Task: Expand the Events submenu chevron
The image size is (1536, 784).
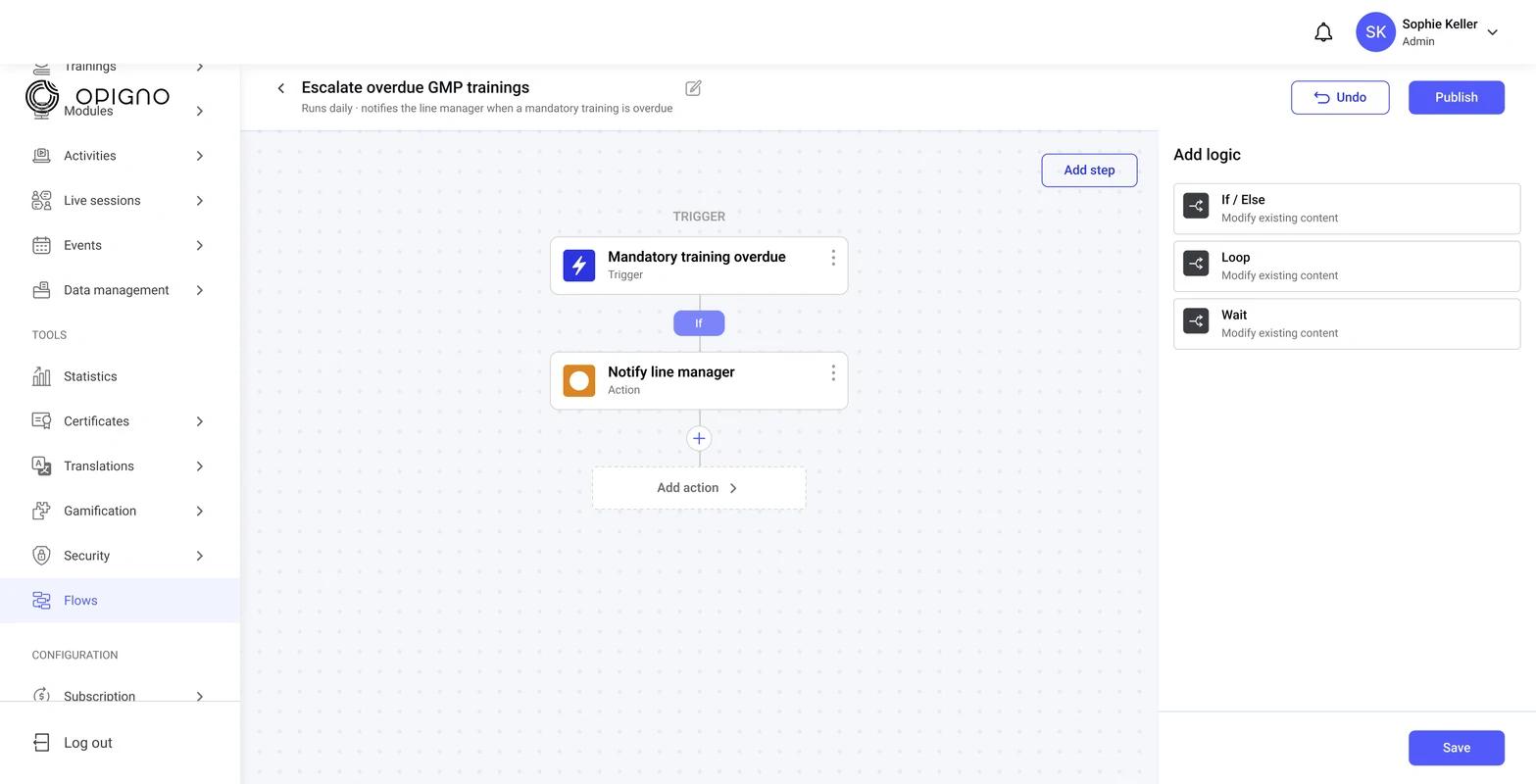Action: coord(199,246)
